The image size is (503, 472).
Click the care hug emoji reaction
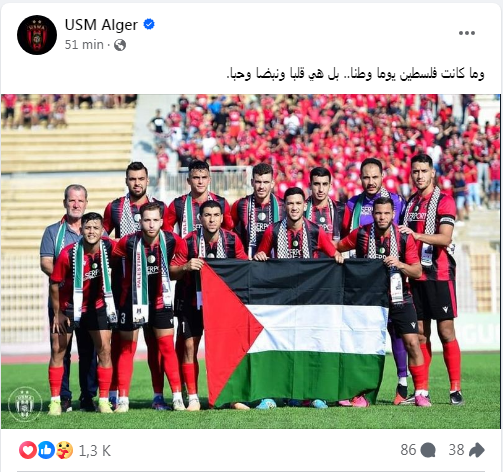(x=64, y=450)
